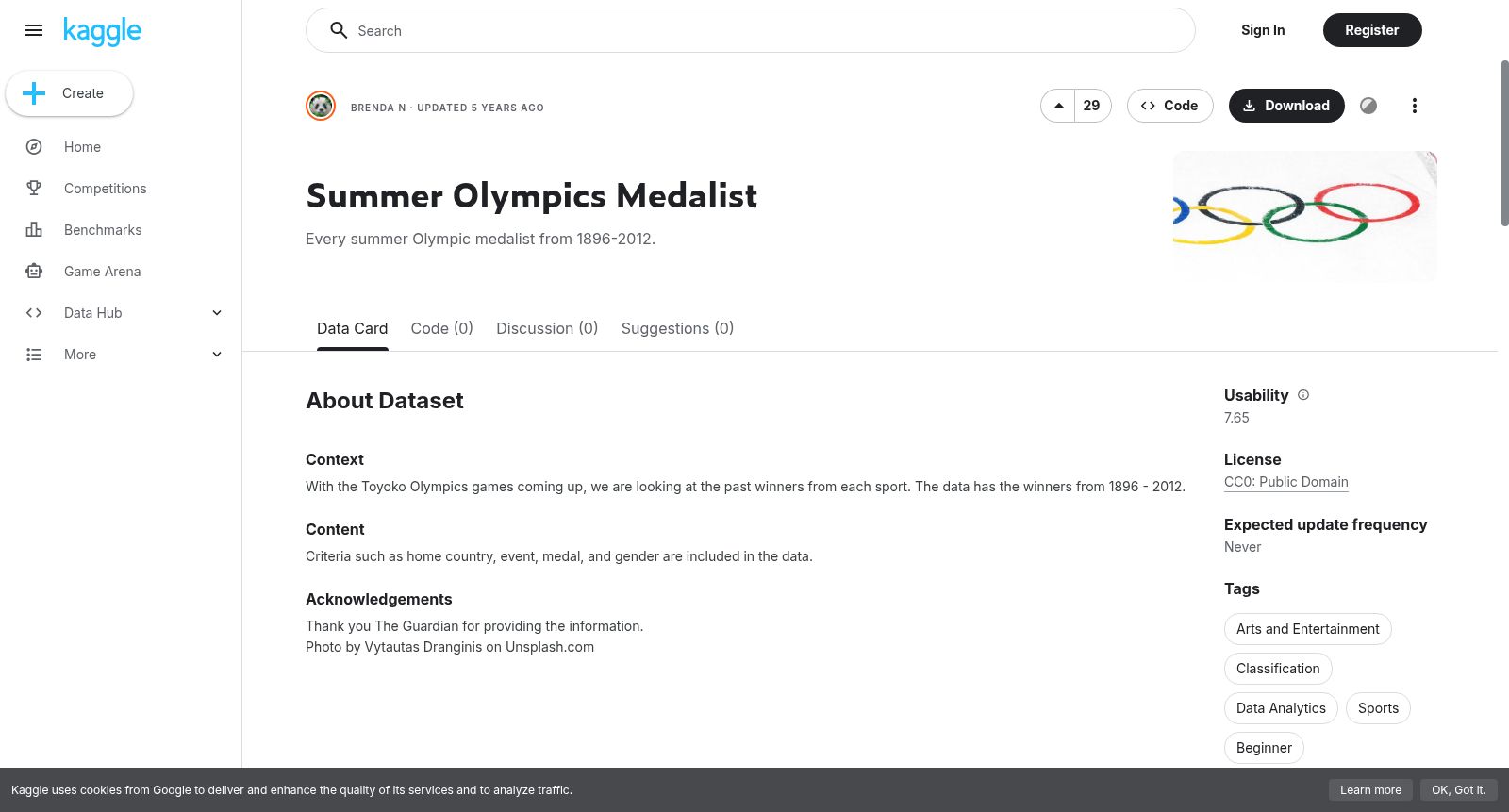This screenshot has height=812, width=1509.
Task: Open the hamburger navigation menu
Action: tap(34, 30)
